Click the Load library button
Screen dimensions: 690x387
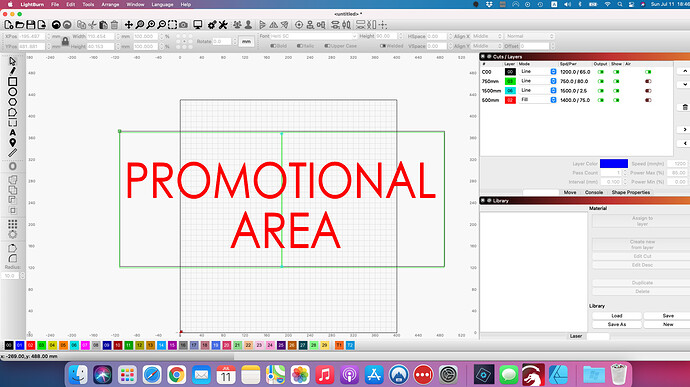tap(617, 316)
